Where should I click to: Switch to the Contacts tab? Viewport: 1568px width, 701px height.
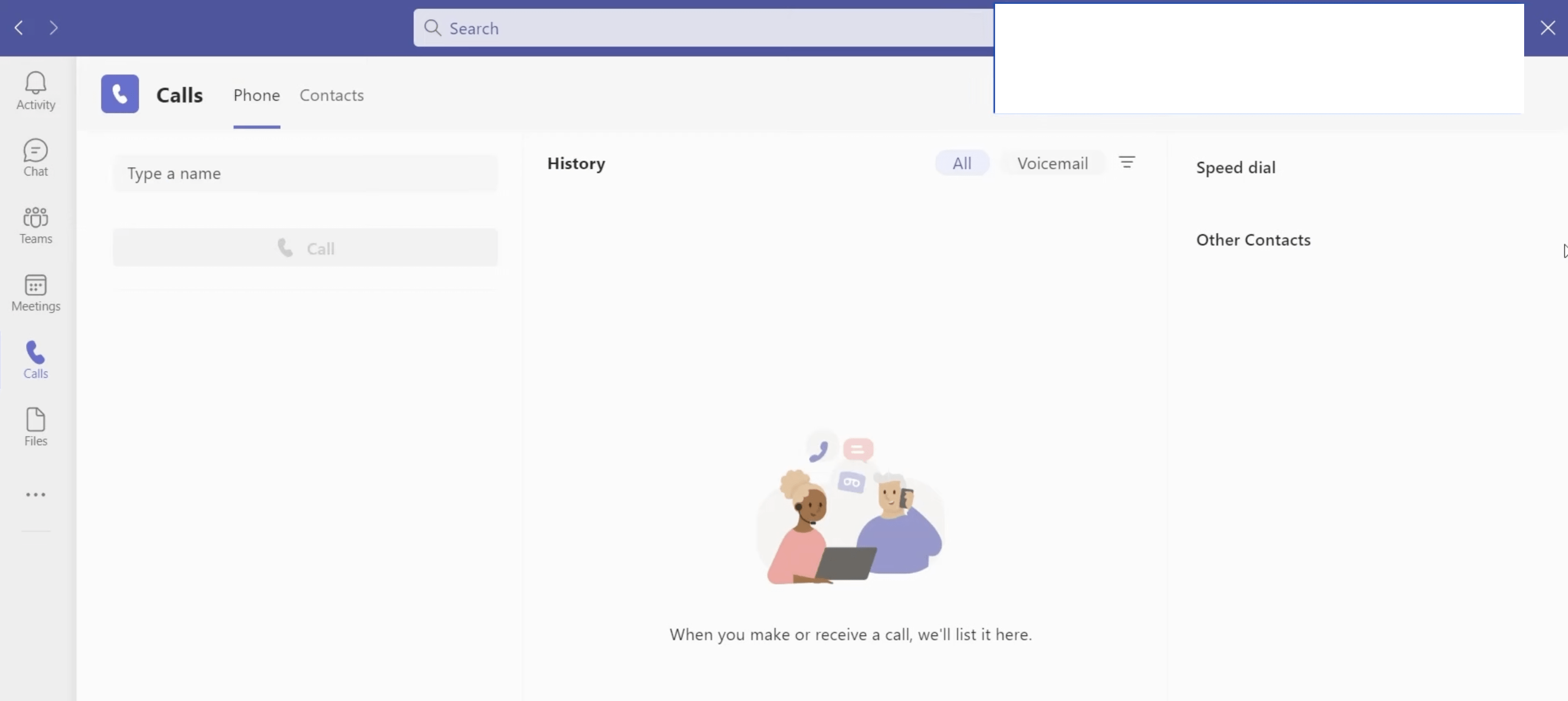coord(332,95)
